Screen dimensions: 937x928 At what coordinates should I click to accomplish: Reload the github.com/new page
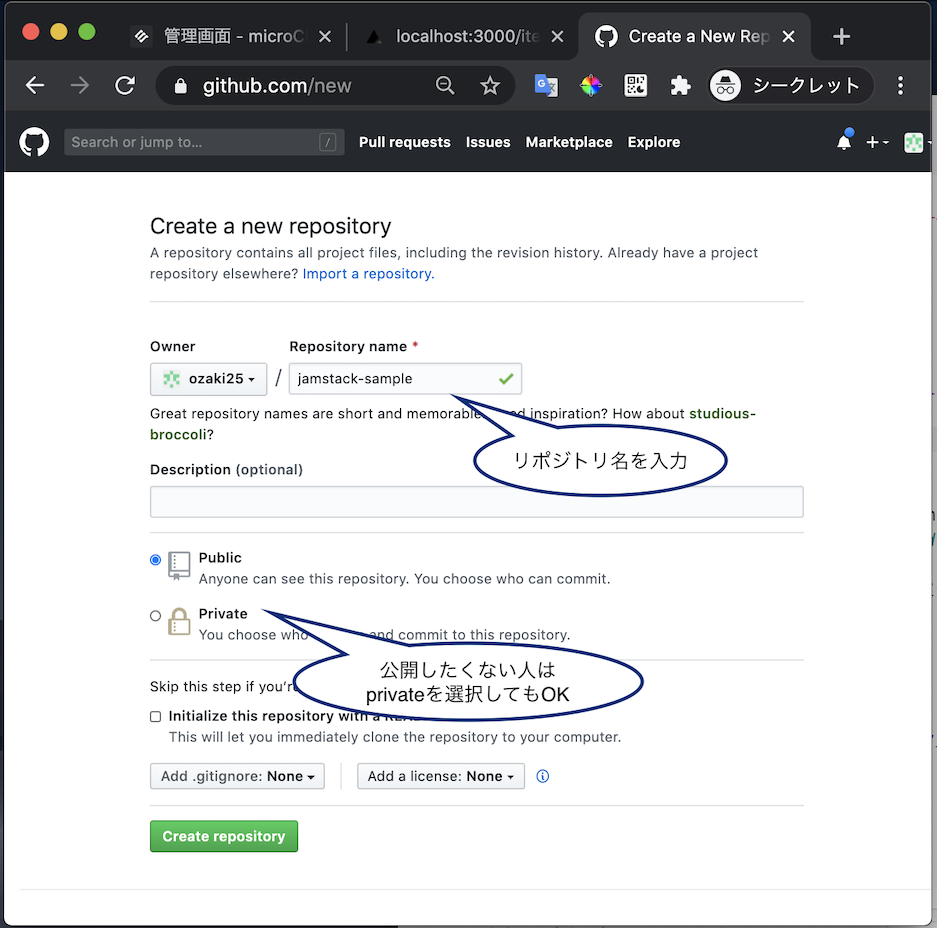(x=125, y=85)
